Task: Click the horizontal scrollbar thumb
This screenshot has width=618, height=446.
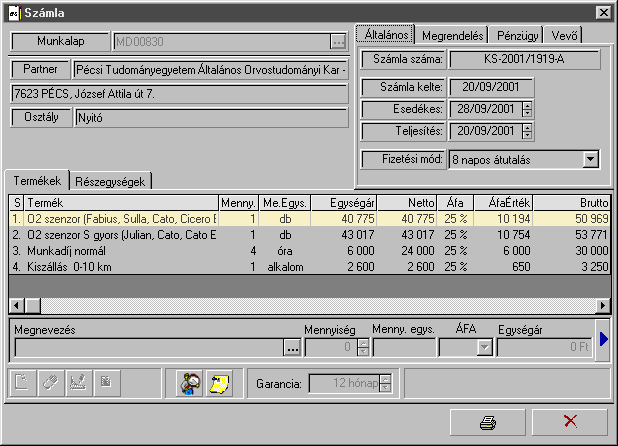Action: (32, 305)
